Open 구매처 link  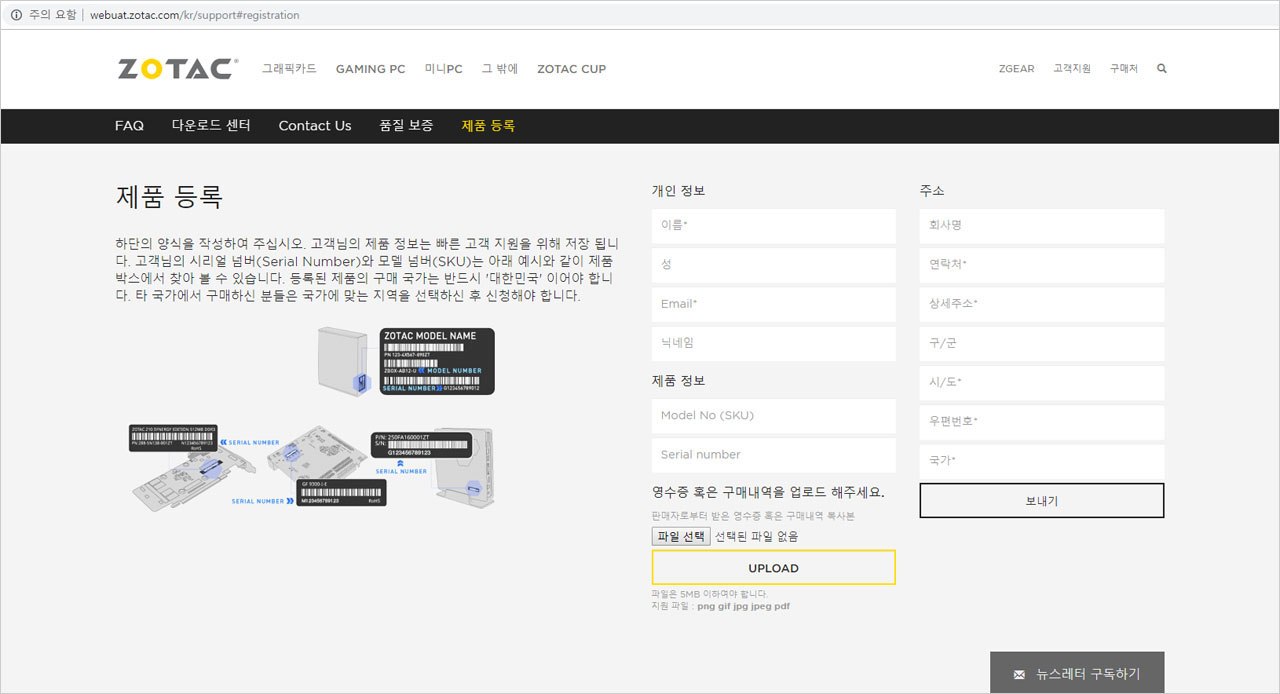click(x=1124, y=69)
